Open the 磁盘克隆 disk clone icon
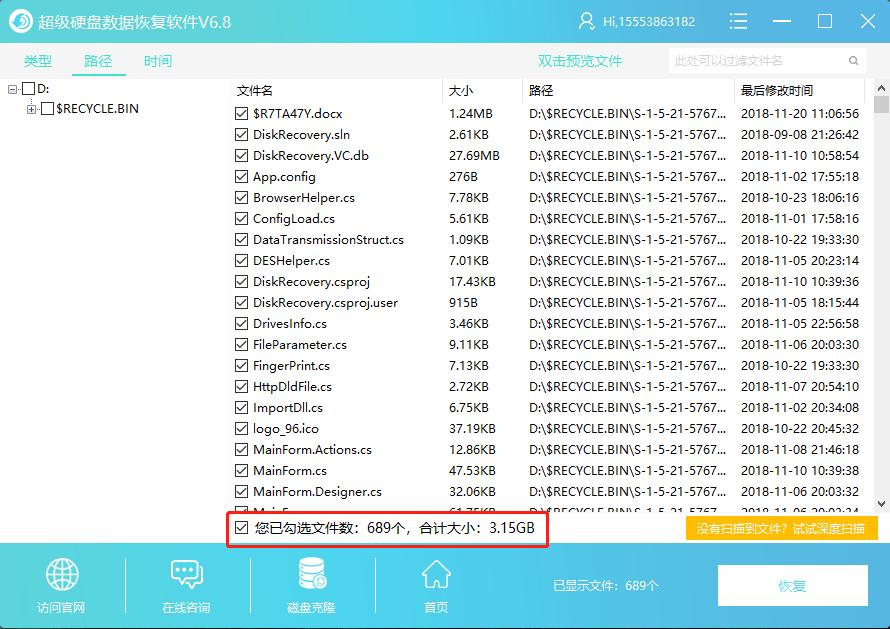 coord(311,576)
